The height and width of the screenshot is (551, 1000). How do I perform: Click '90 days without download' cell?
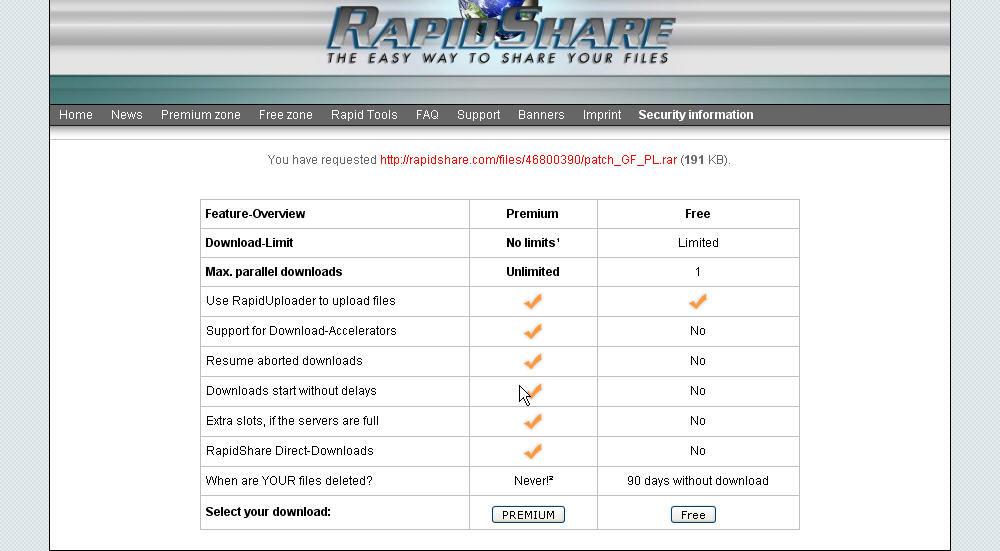[x=698, y=481]
